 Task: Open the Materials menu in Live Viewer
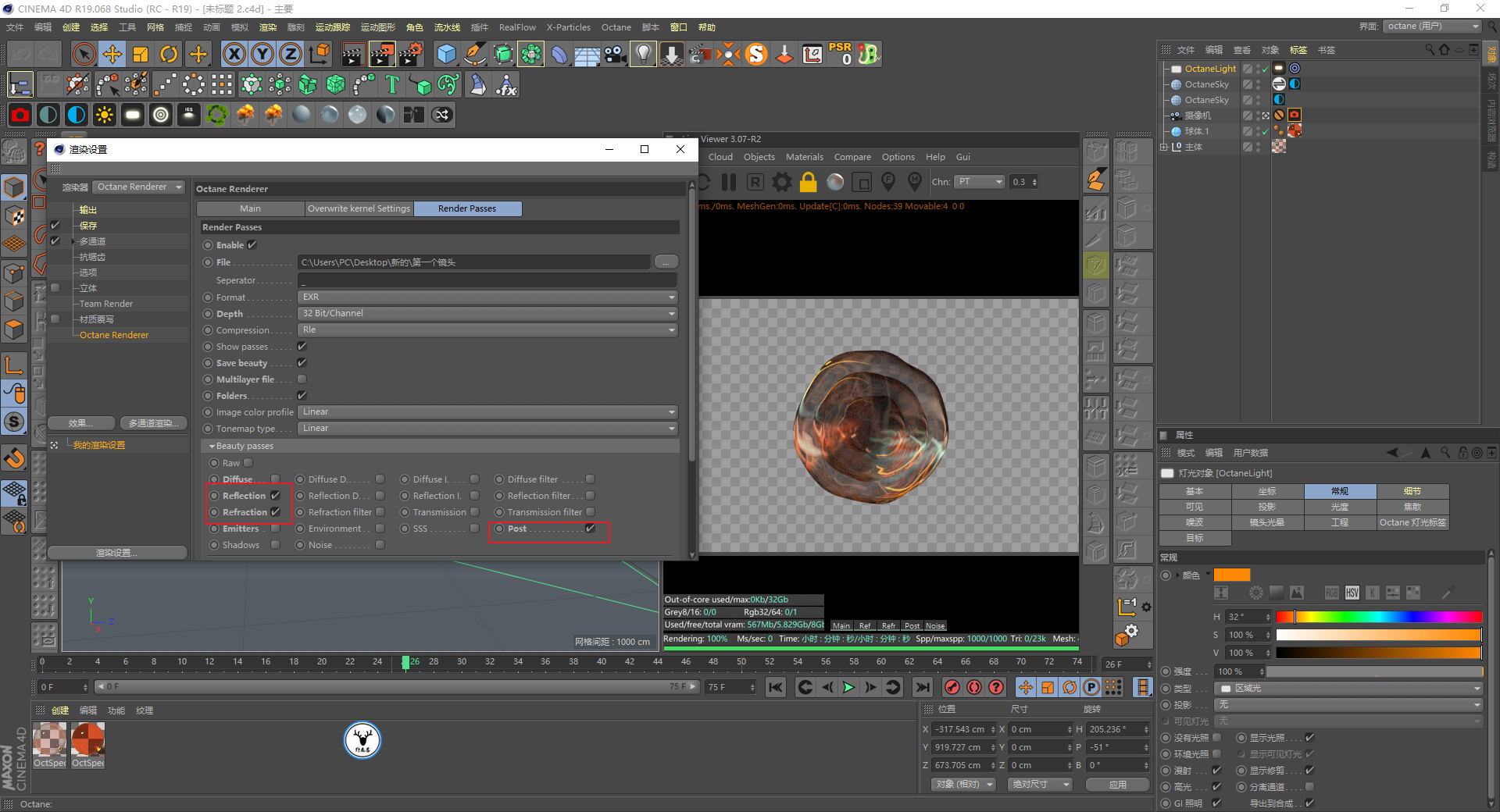pyautogui.click(x=804, y=157)
